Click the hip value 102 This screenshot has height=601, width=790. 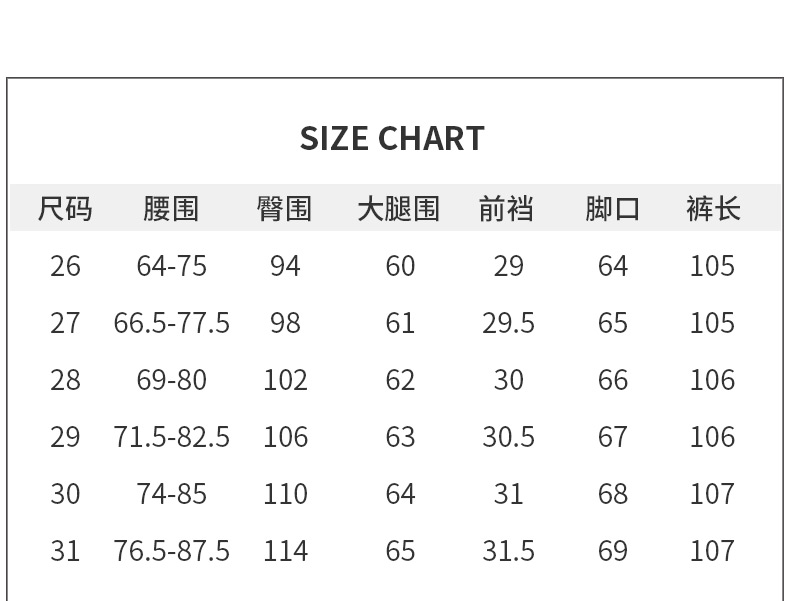[285, 380]
